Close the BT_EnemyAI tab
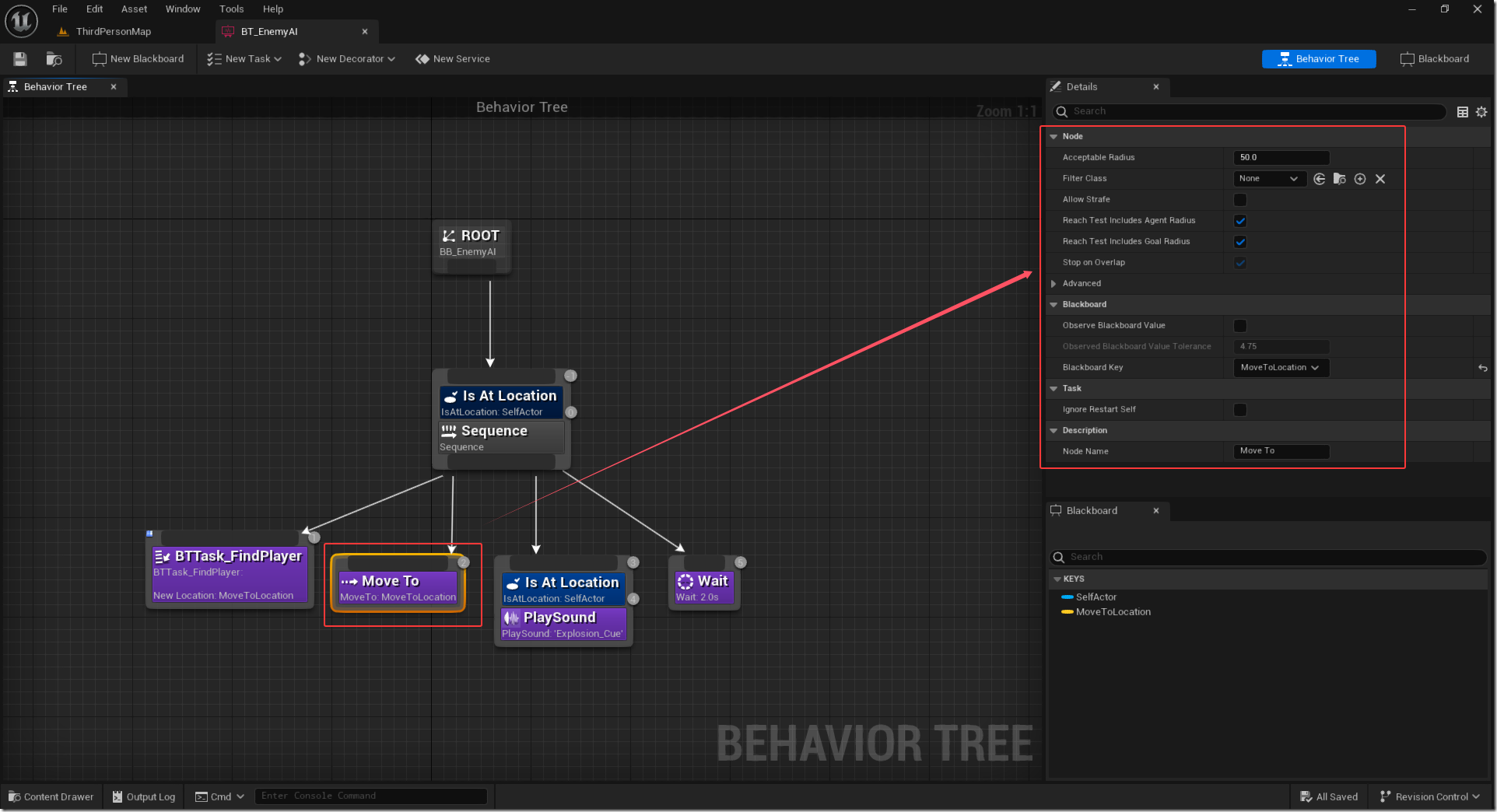 [x=365, y=32]
